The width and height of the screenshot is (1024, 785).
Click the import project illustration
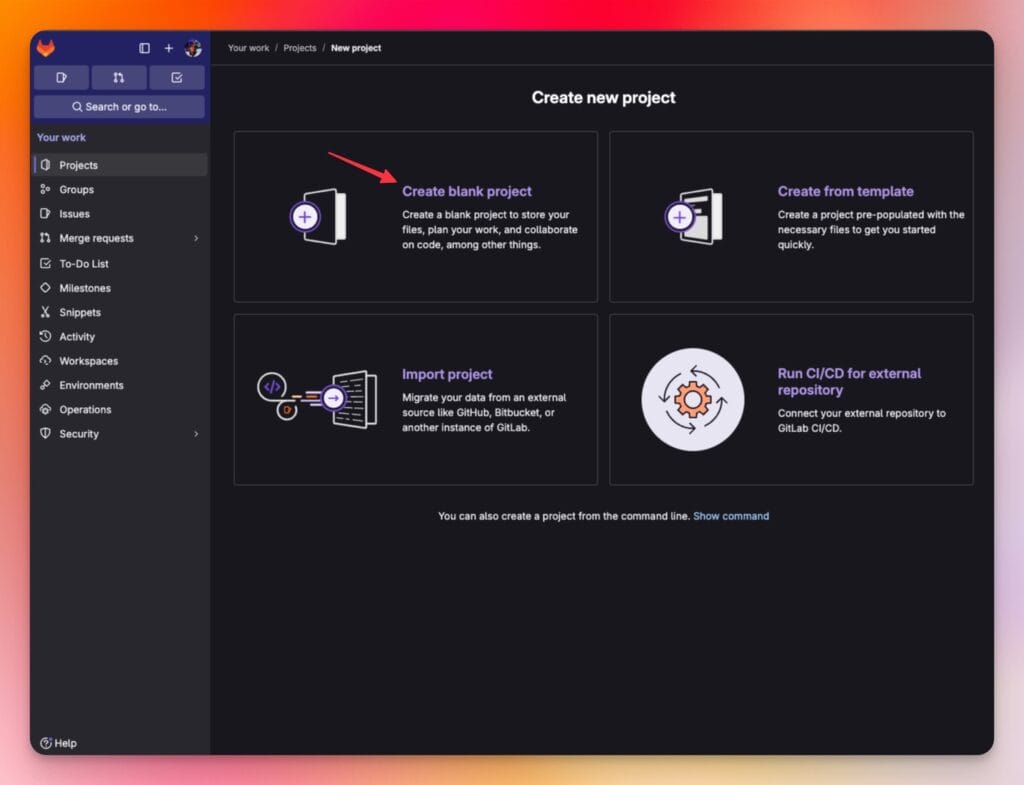point(317,399)
